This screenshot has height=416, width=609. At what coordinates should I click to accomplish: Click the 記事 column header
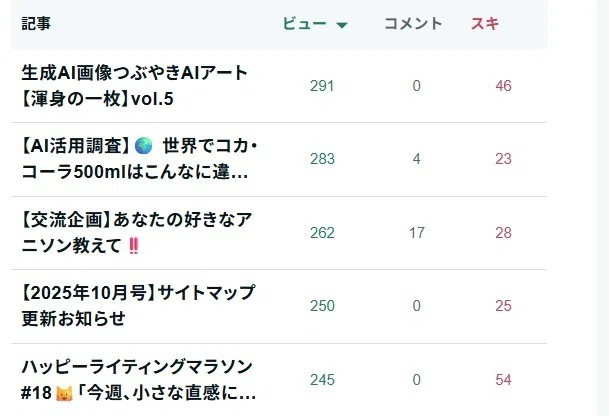pyautogui.click(x=36, y=24)
